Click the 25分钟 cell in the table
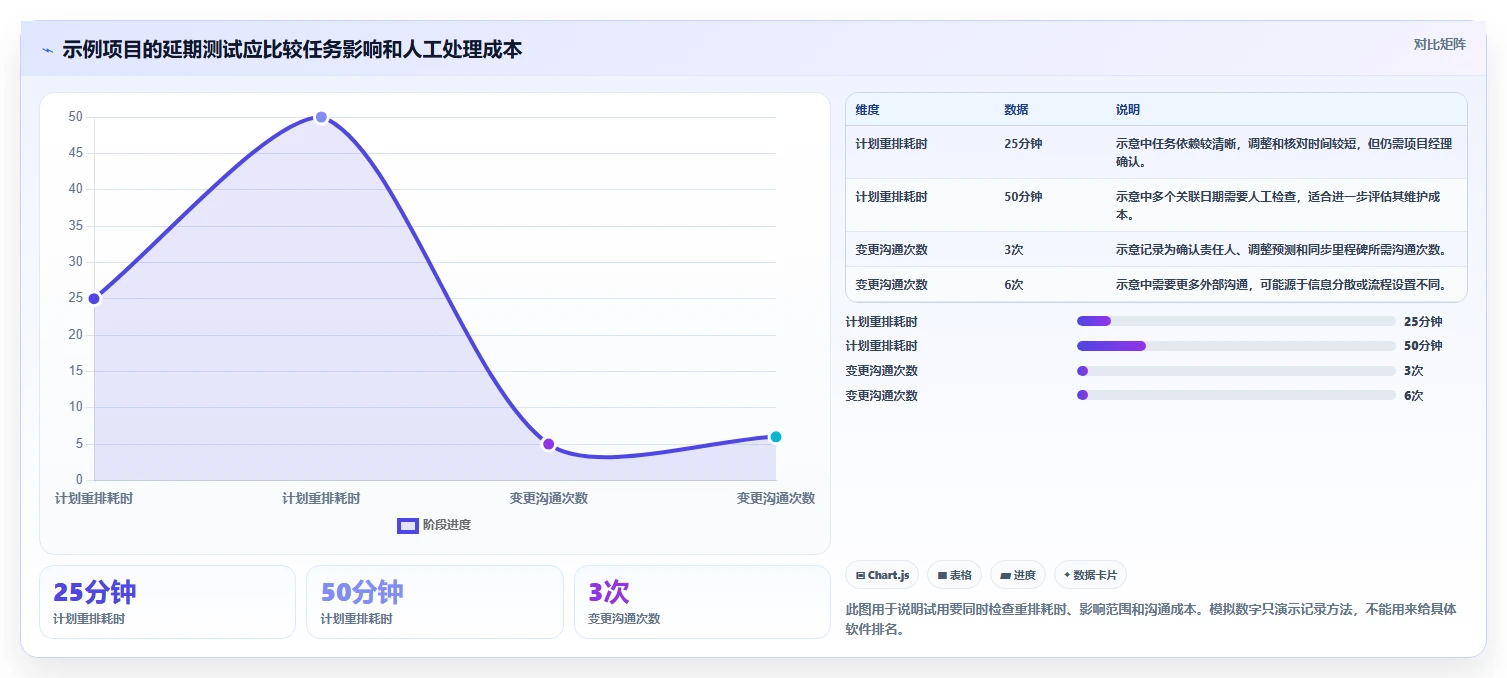 1023,144
